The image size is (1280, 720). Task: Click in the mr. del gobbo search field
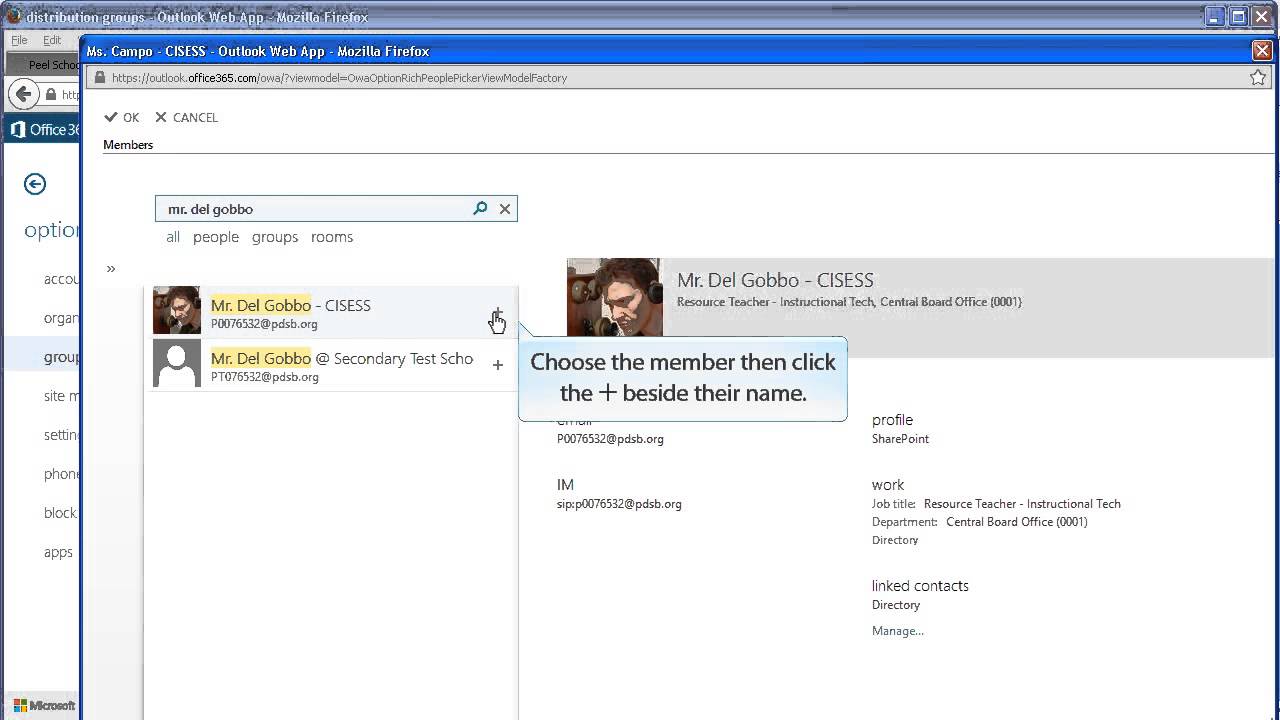314,209
